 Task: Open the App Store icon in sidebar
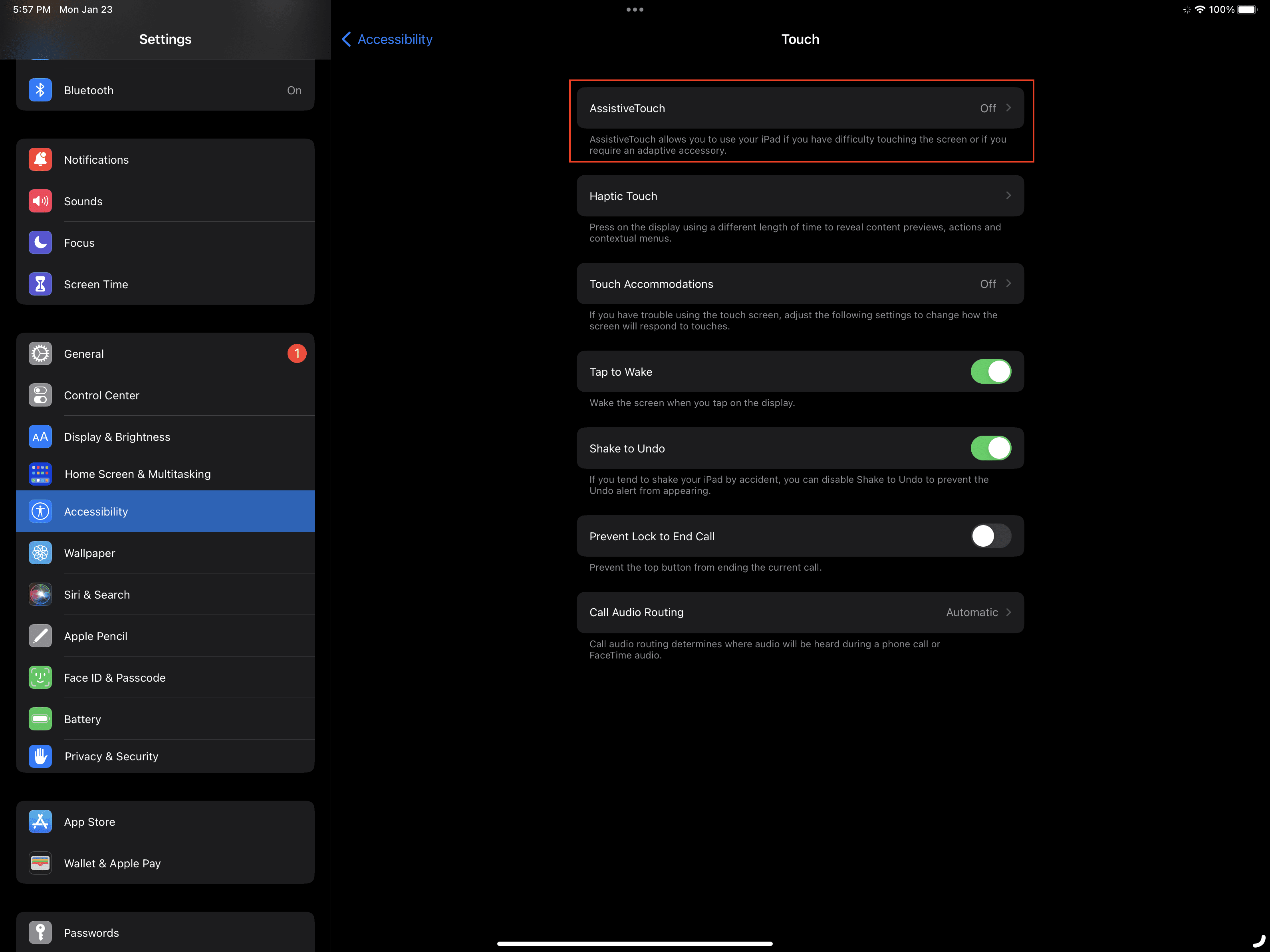click(40, 822)
